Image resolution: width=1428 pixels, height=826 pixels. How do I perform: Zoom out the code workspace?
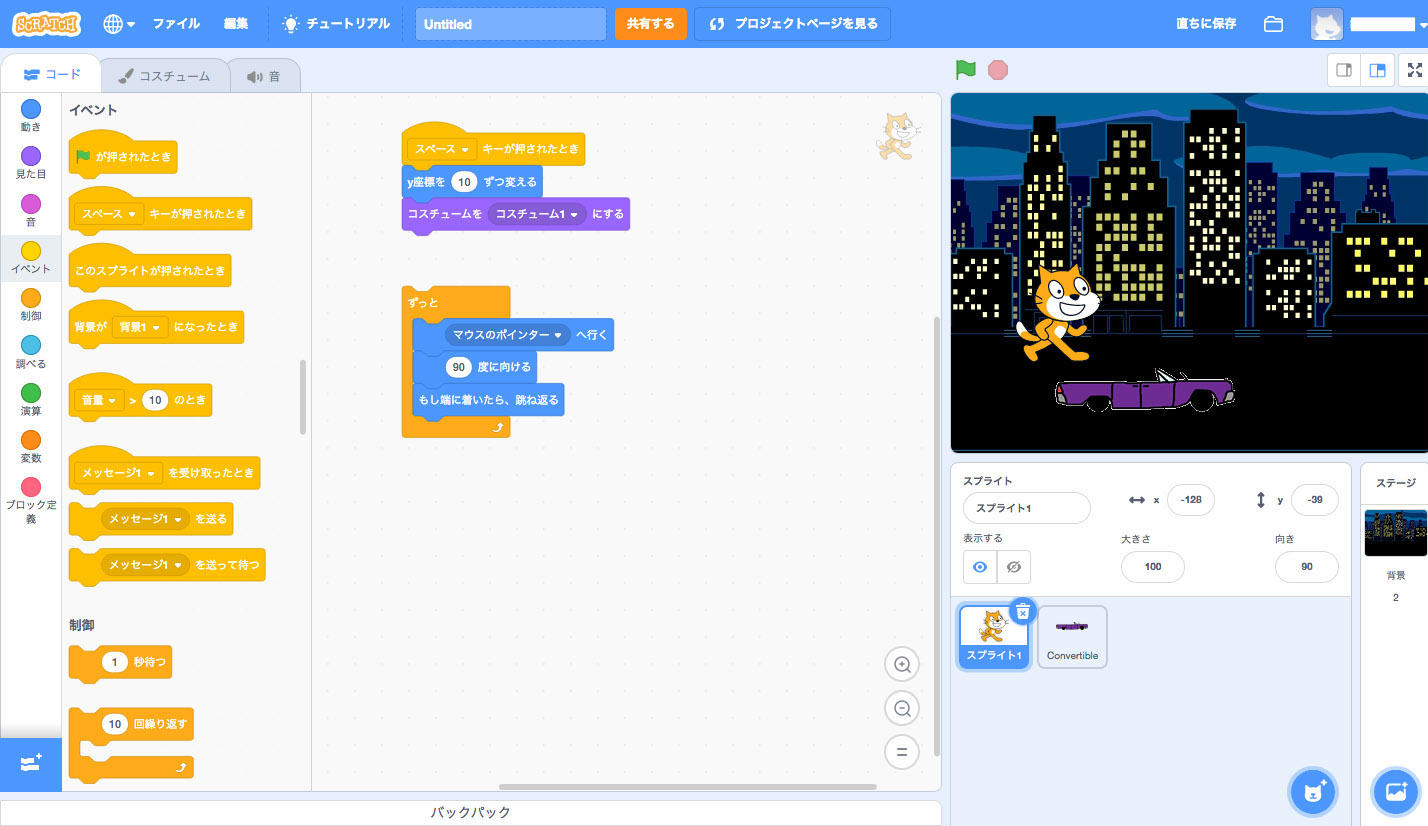(x=902, y=708)
